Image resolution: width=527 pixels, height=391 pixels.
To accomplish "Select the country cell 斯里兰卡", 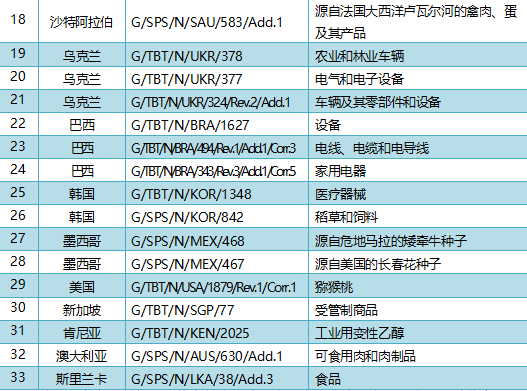I will pyautogui.click(x=82, y=378).
